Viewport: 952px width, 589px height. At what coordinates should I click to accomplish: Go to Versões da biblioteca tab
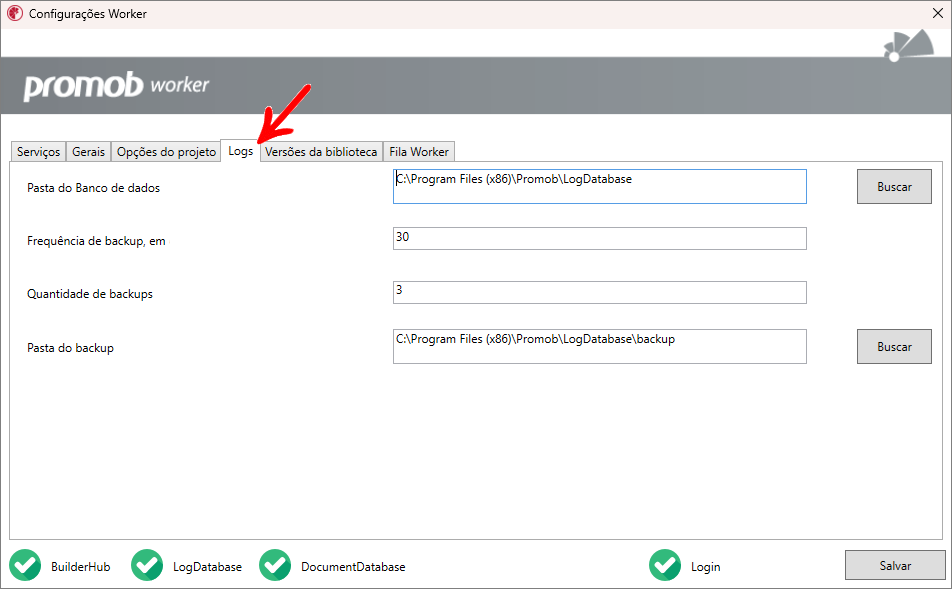[x=321, y=152]
